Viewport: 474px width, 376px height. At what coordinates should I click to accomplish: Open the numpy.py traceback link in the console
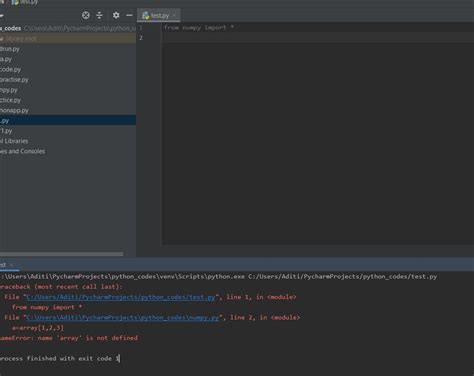(x=123, y=317)
